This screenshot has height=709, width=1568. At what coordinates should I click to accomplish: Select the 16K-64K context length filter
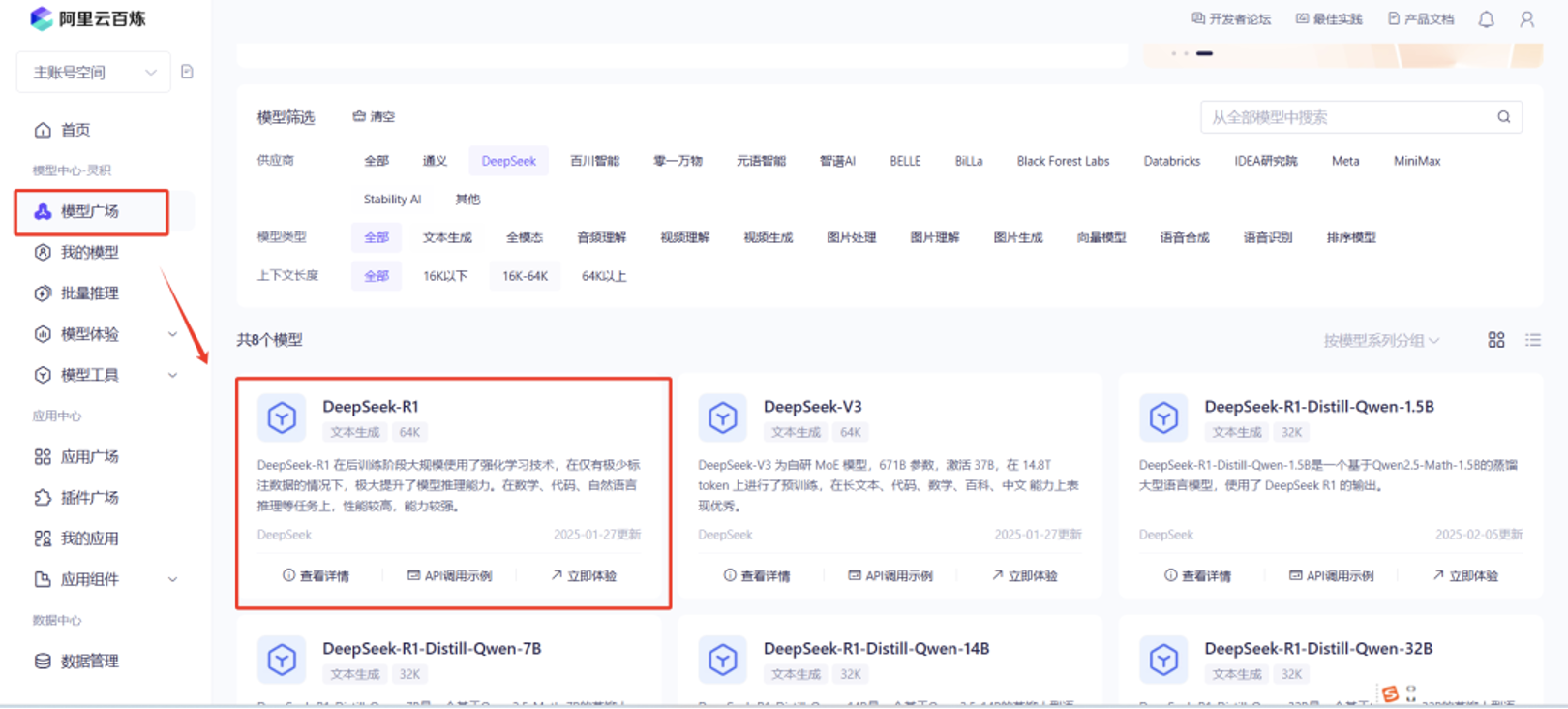[x=525, y=276]
